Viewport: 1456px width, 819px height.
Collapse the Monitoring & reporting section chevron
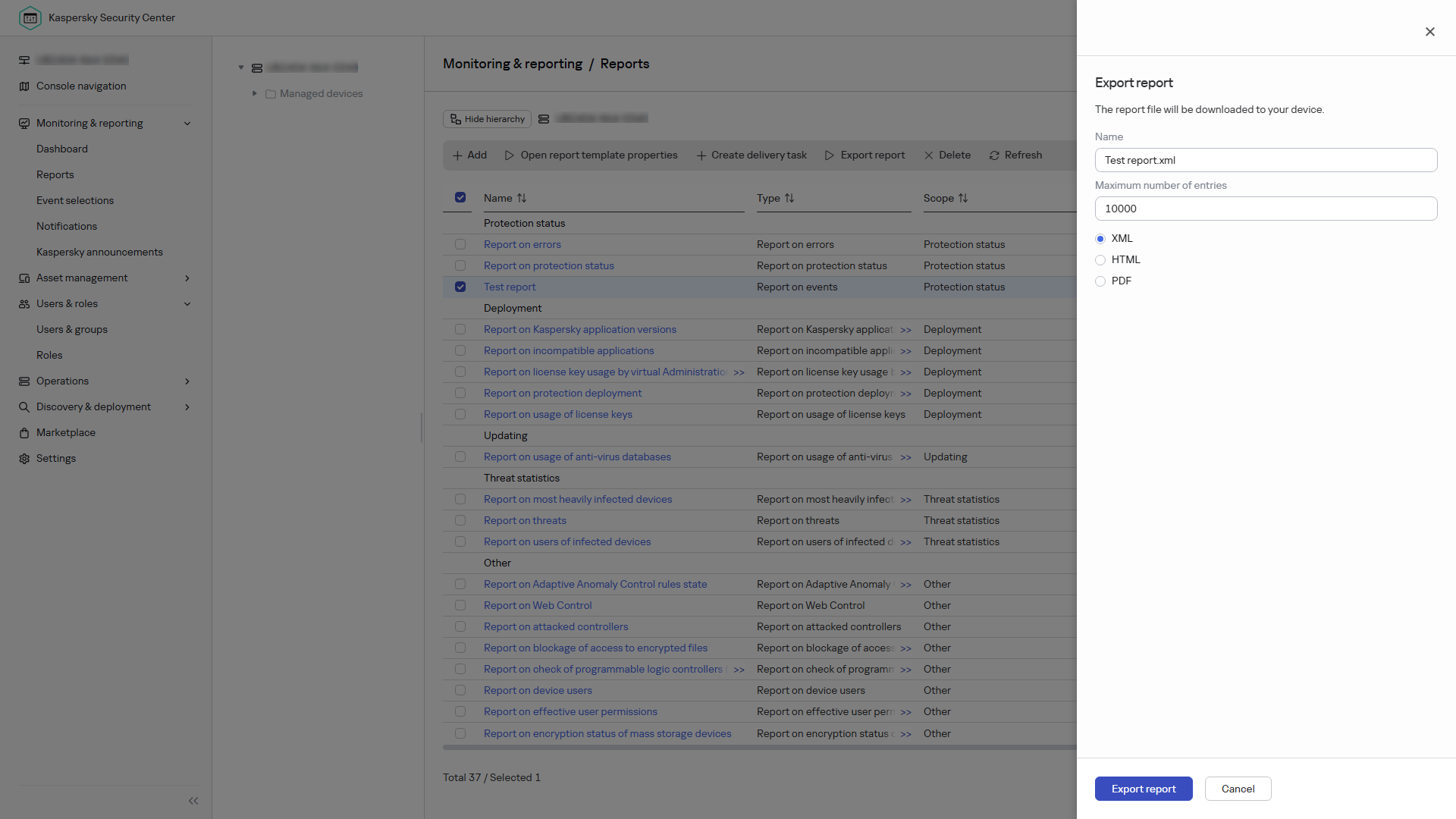point(187,124)
